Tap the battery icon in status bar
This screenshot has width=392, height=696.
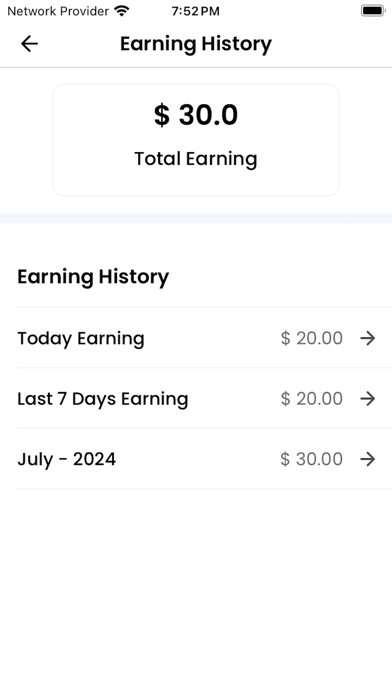[372, 11]
